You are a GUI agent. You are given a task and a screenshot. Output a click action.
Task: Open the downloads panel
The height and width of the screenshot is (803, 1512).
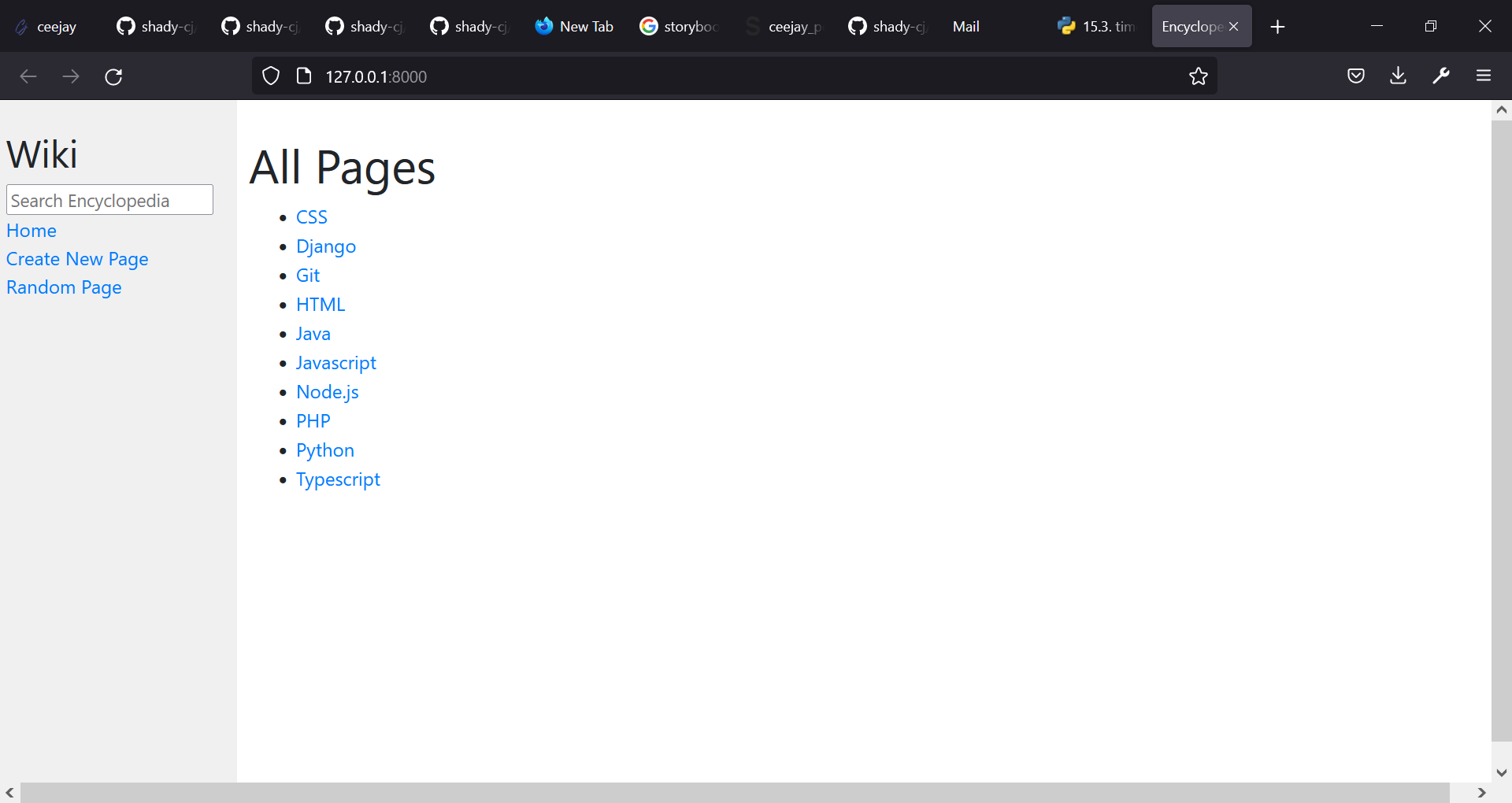coord(1399,76)
